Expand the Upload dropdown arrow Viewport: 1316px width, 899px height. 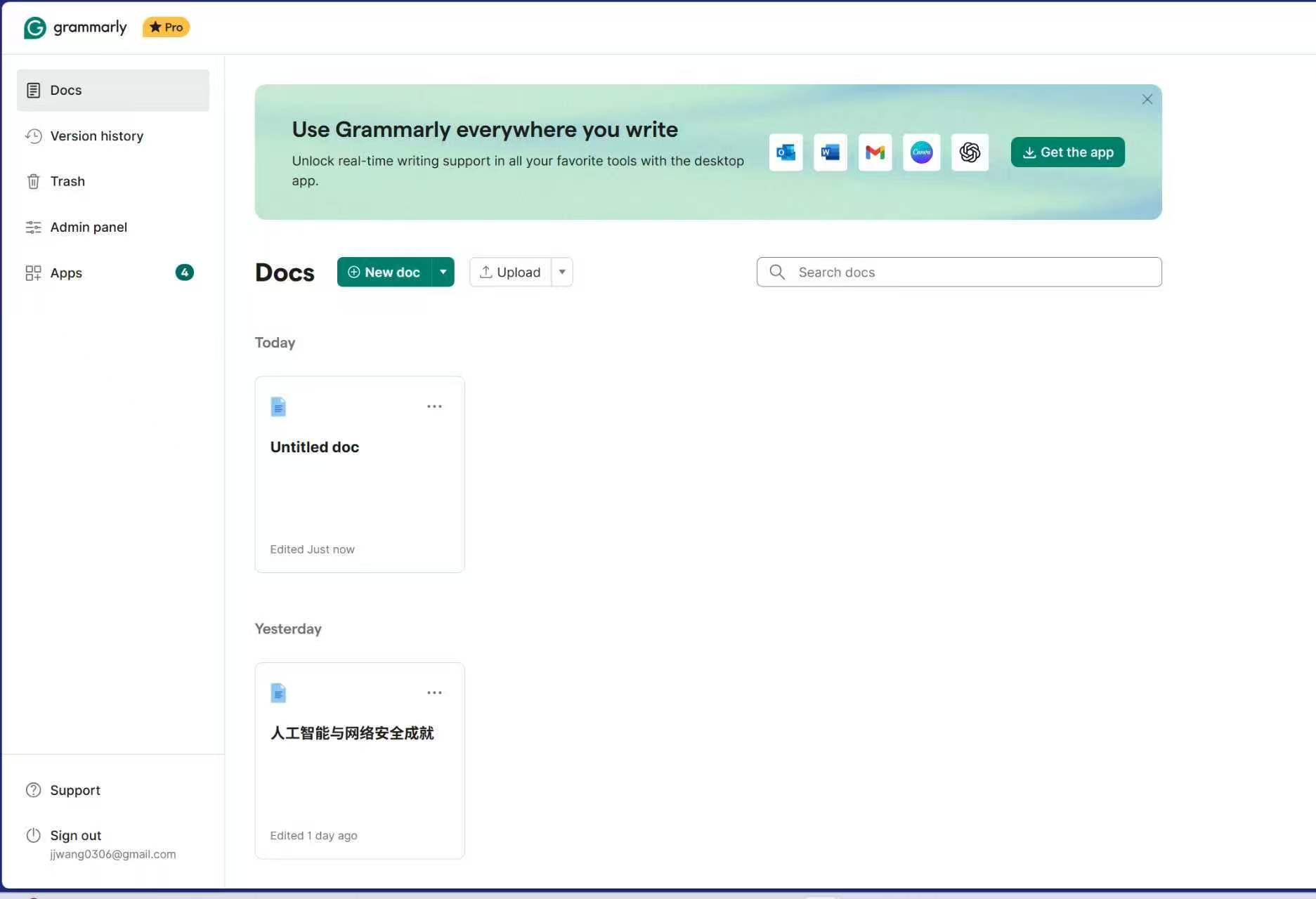[x=562, y=272]
